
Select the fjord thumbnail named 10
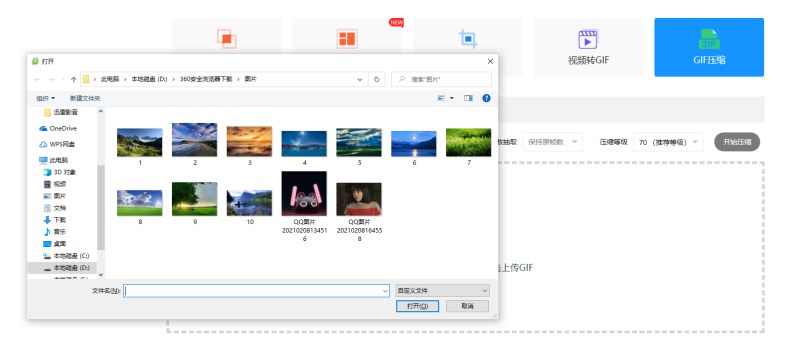point(249,203)
